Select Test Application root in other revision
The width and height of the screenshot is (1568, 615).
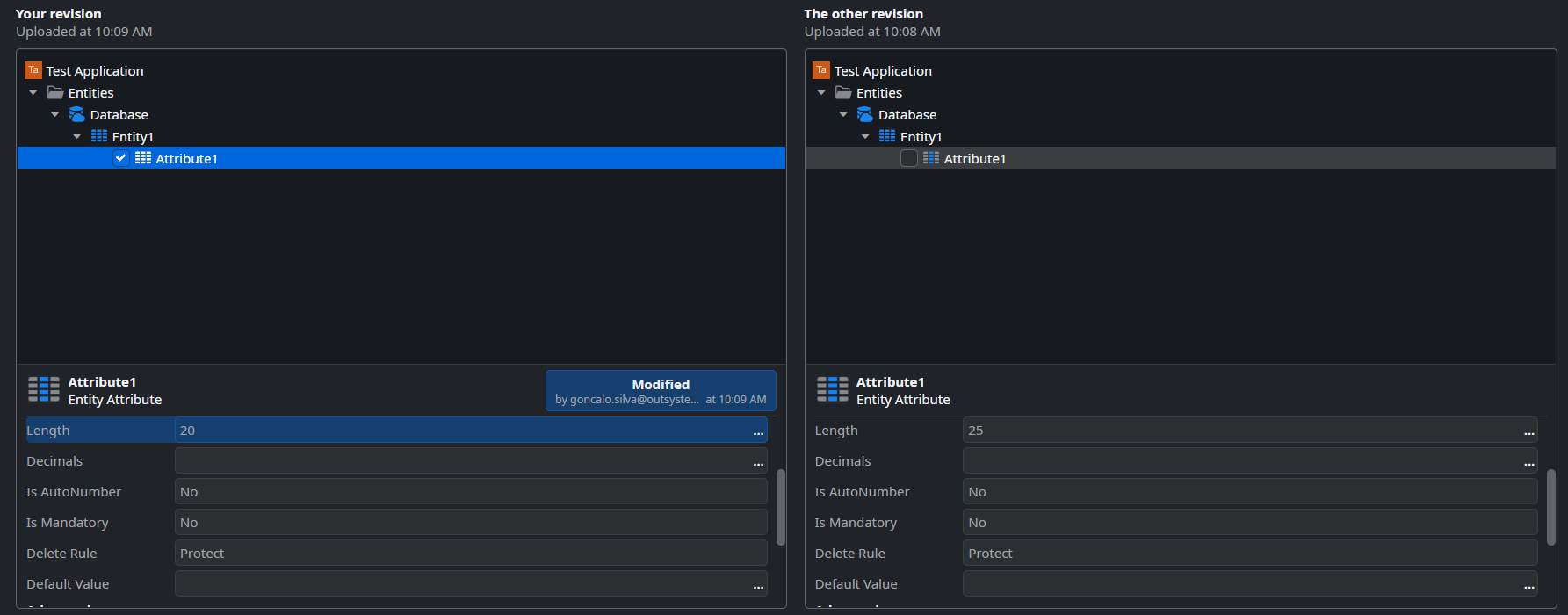pos(883,71)
